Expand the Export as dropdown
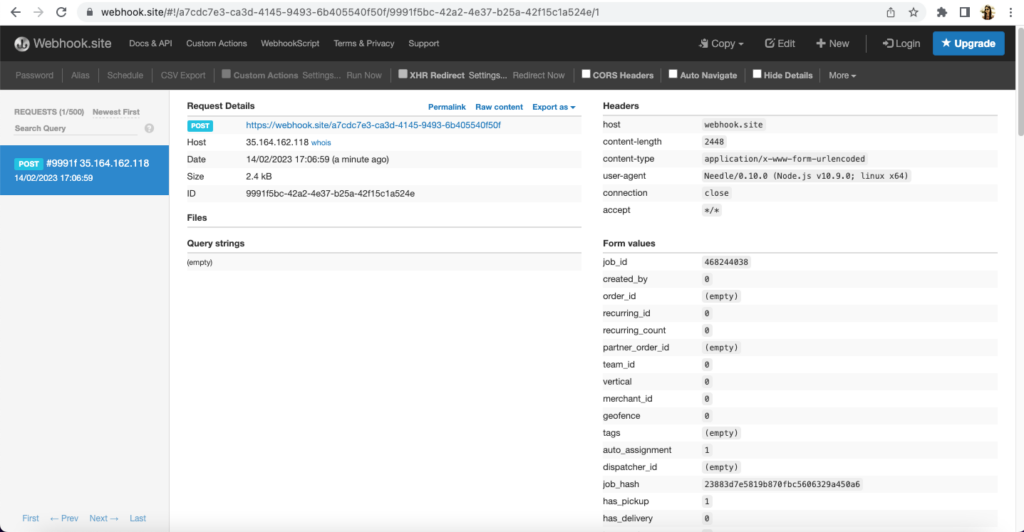 (x=553, y=107)
